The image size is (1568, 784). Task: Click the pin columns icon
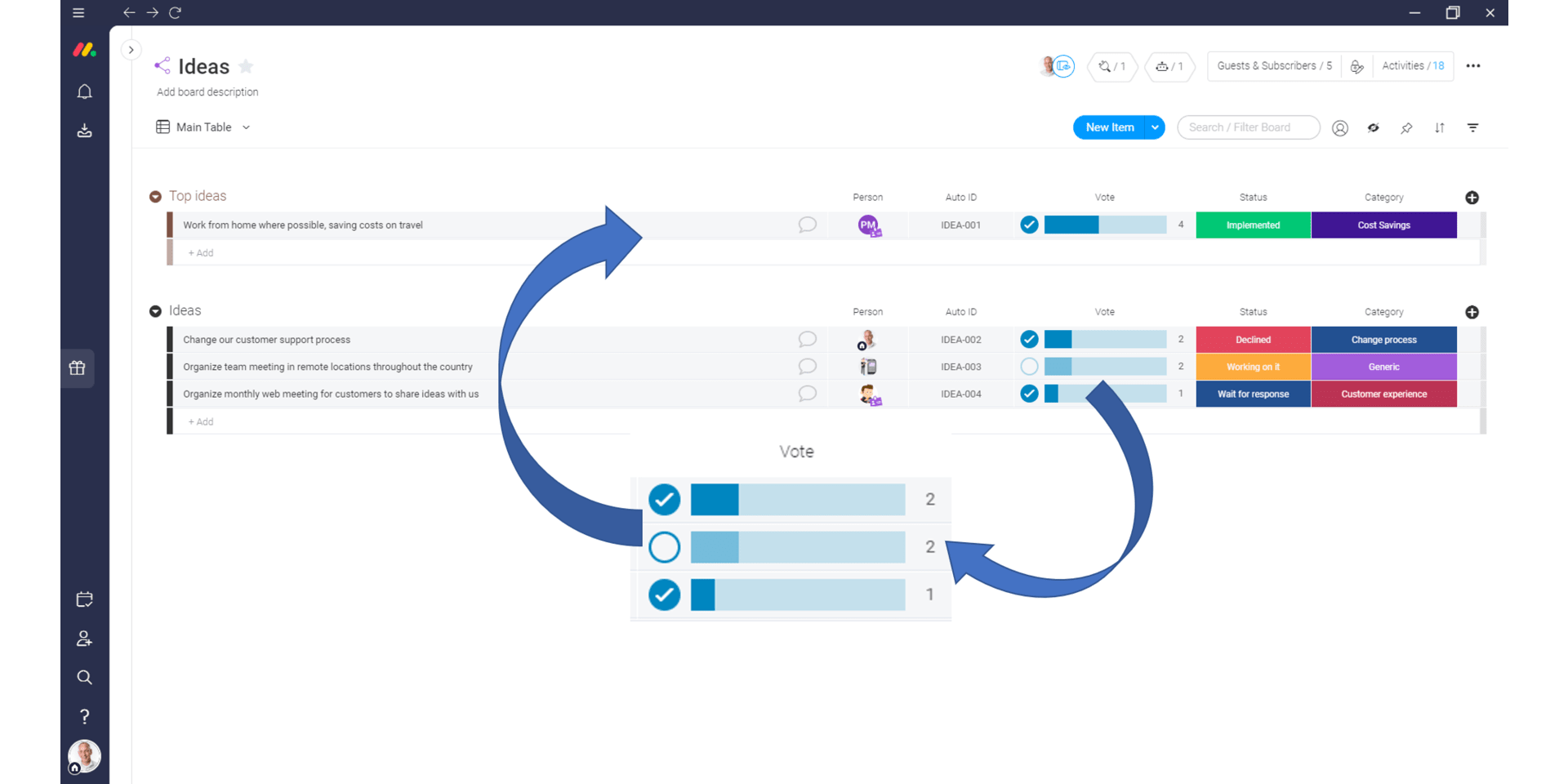coord(1406,128)
